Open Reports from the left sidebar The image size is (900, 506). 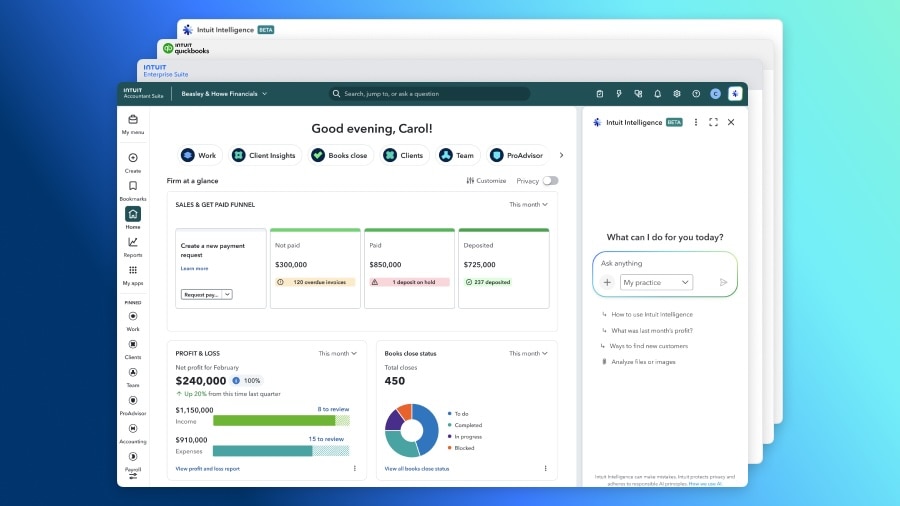133,242
